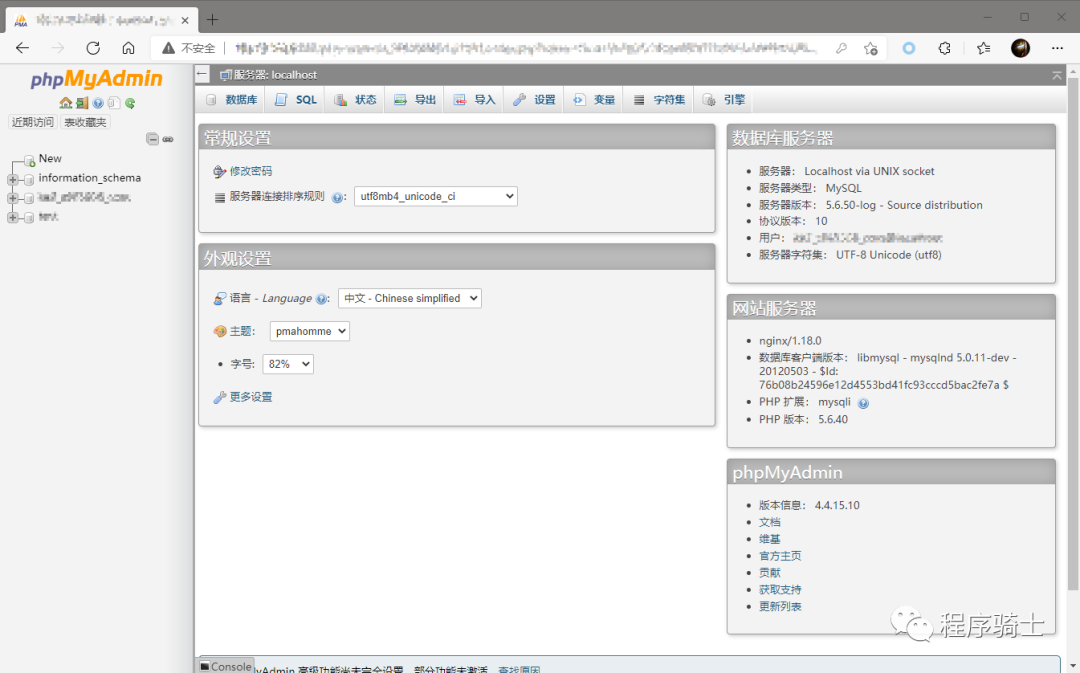Open phpMyAdmin documentation blue help icon in sidebar
The height and width of the screenshot is (673, 1080).
click(98, 103)
